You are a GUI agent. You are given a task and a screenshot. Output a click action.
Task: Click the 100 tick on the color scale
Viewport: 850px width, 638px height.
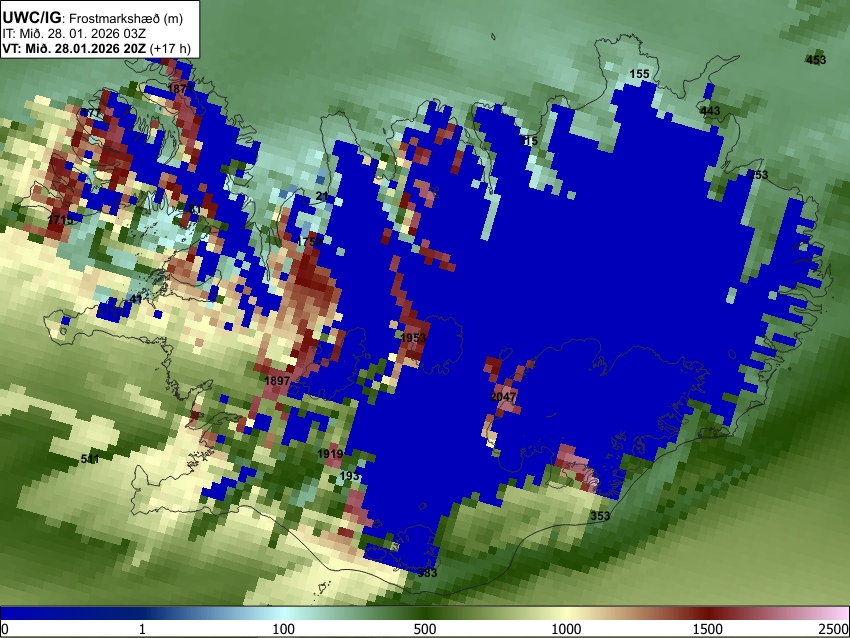coord(284,629)
